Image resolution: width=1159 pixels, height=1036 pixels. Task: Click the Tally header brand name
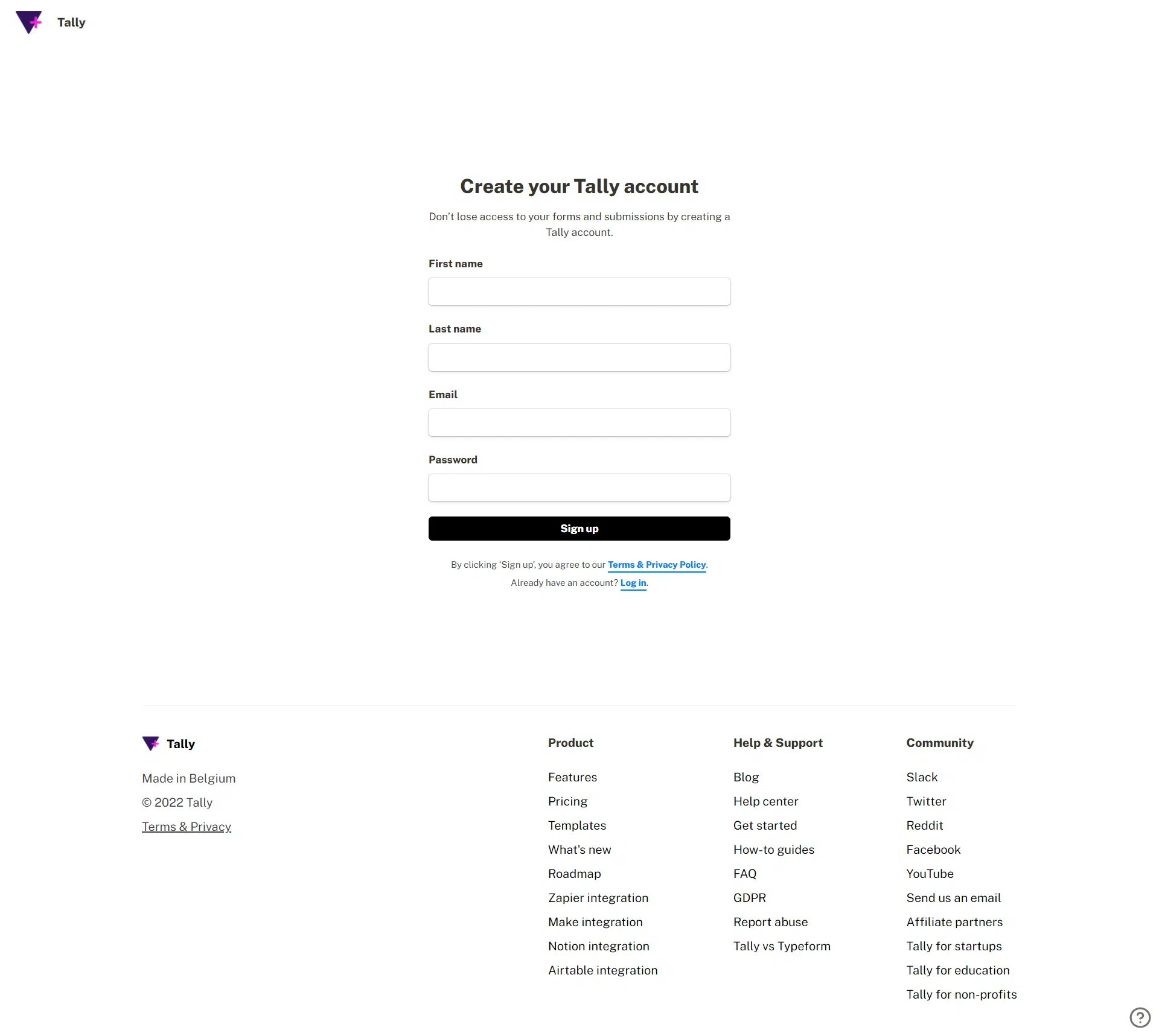(x=71, y=22)
